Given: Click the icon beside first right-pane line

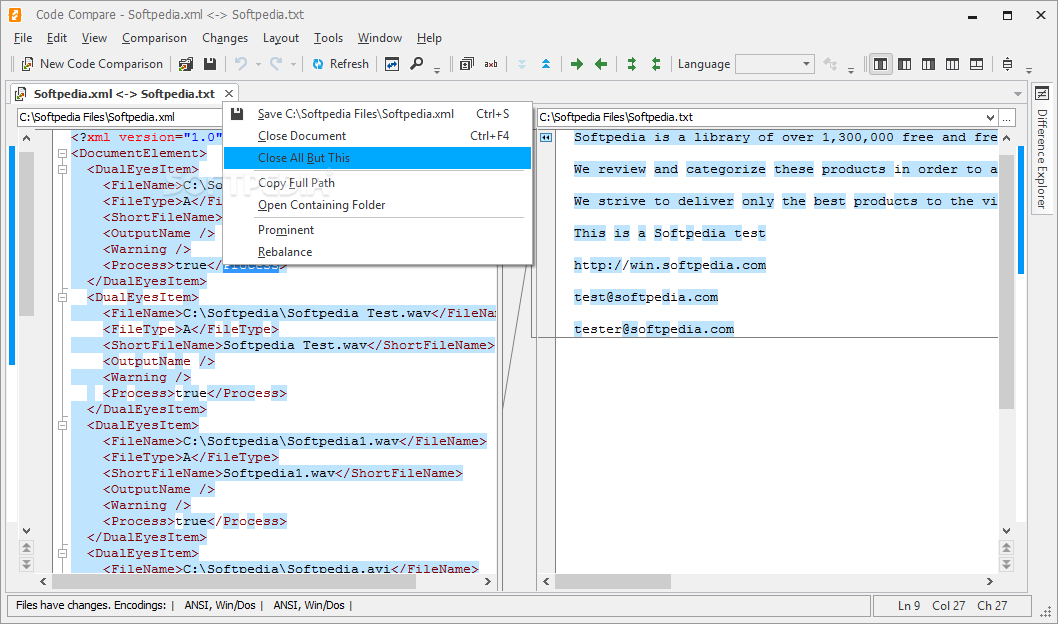Looking at the screenshot, I should click(x=546, y=138).
